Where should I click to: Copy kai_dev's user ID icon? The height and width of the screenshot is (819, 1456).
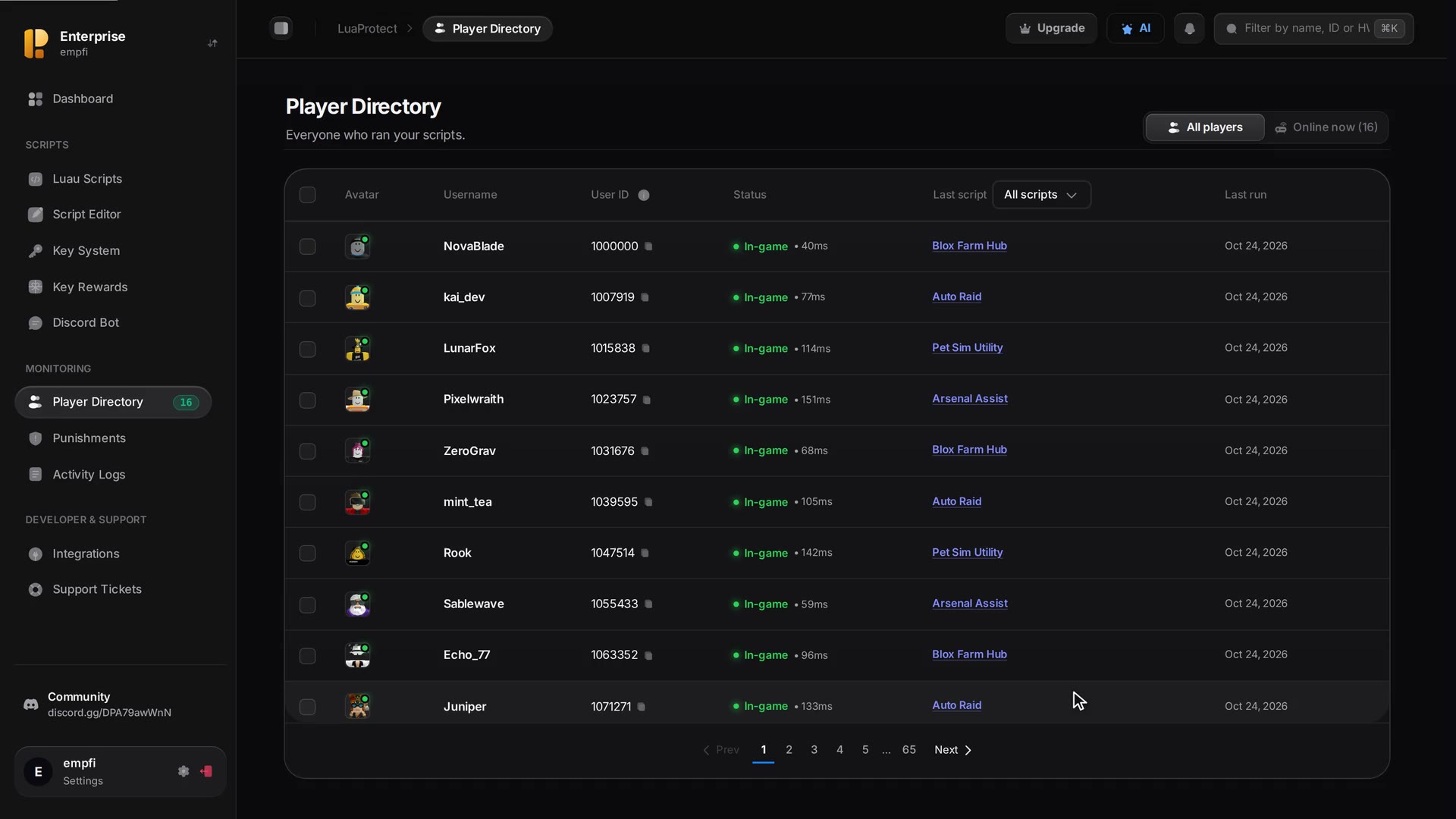pyautogui.click(x=645, y=297)
